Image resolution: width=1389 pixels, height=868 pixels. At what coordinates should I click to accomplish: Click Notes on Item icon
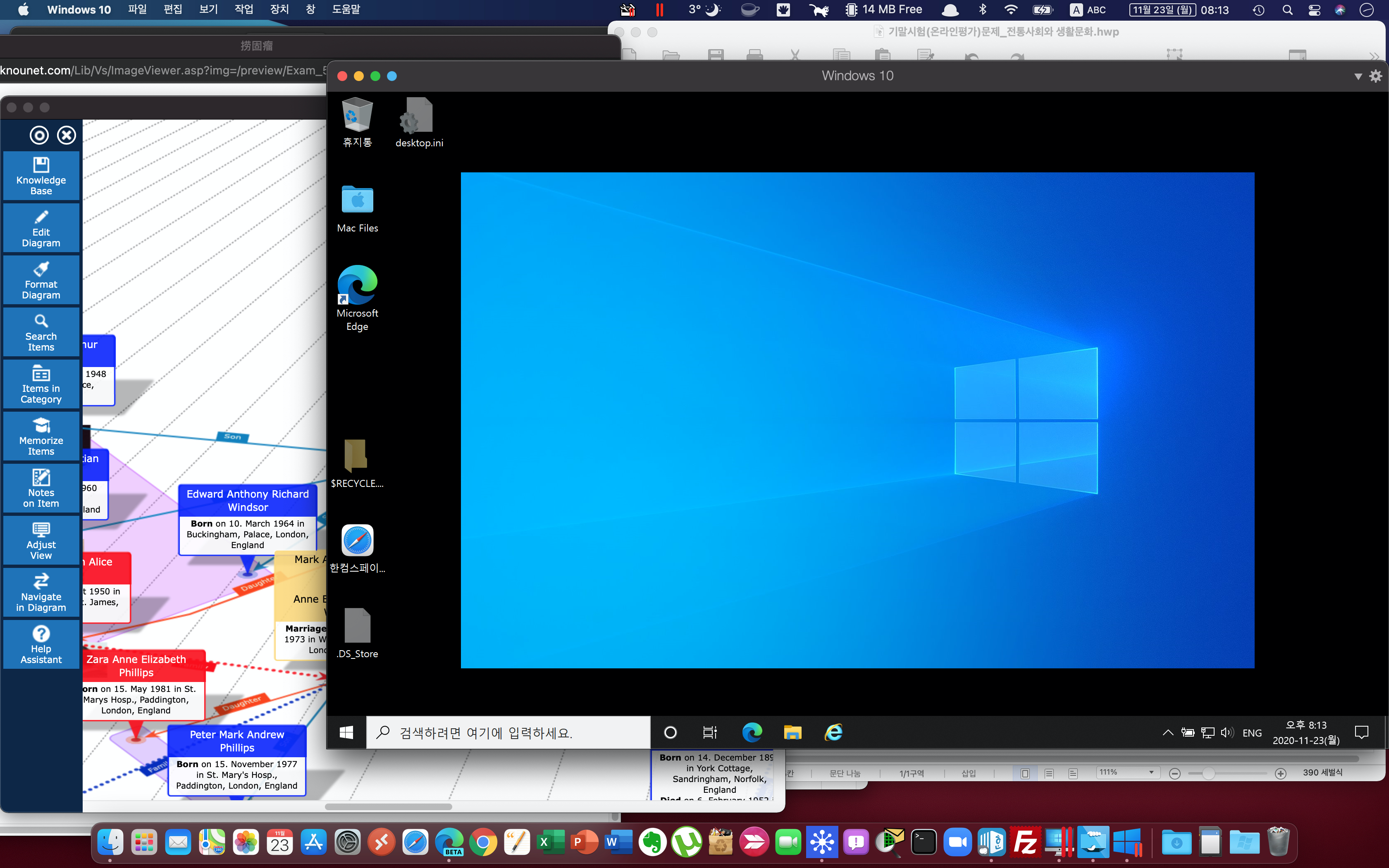(x=41, y=489)
